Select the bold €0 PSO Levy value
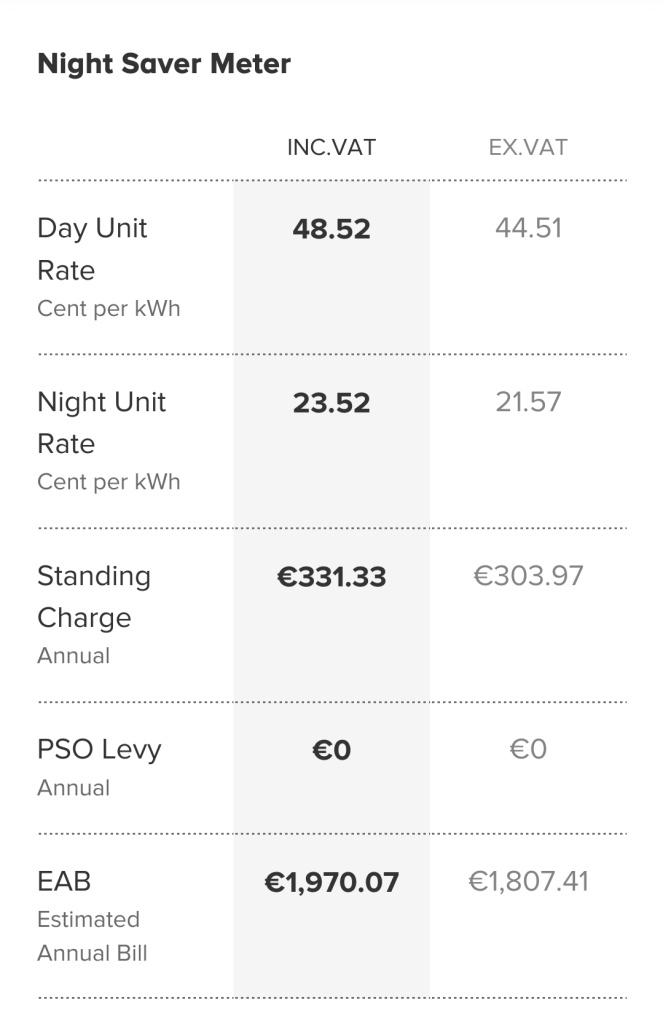 [331, 750]
